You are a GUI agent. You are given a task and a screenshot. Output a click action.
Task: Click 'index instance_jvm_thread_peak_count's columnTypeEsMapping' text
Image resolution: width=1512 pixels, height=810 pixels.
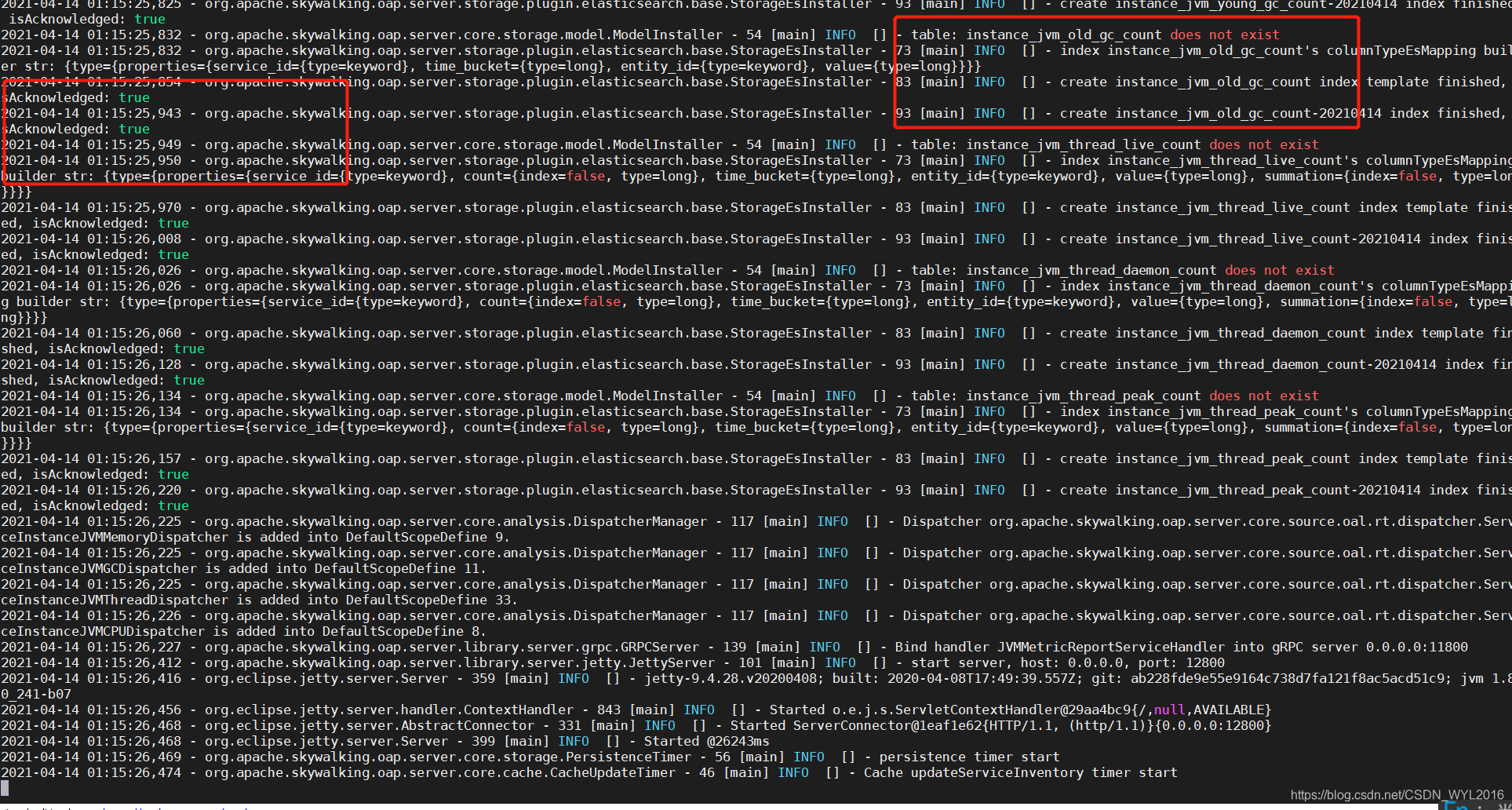point(1286,411)
